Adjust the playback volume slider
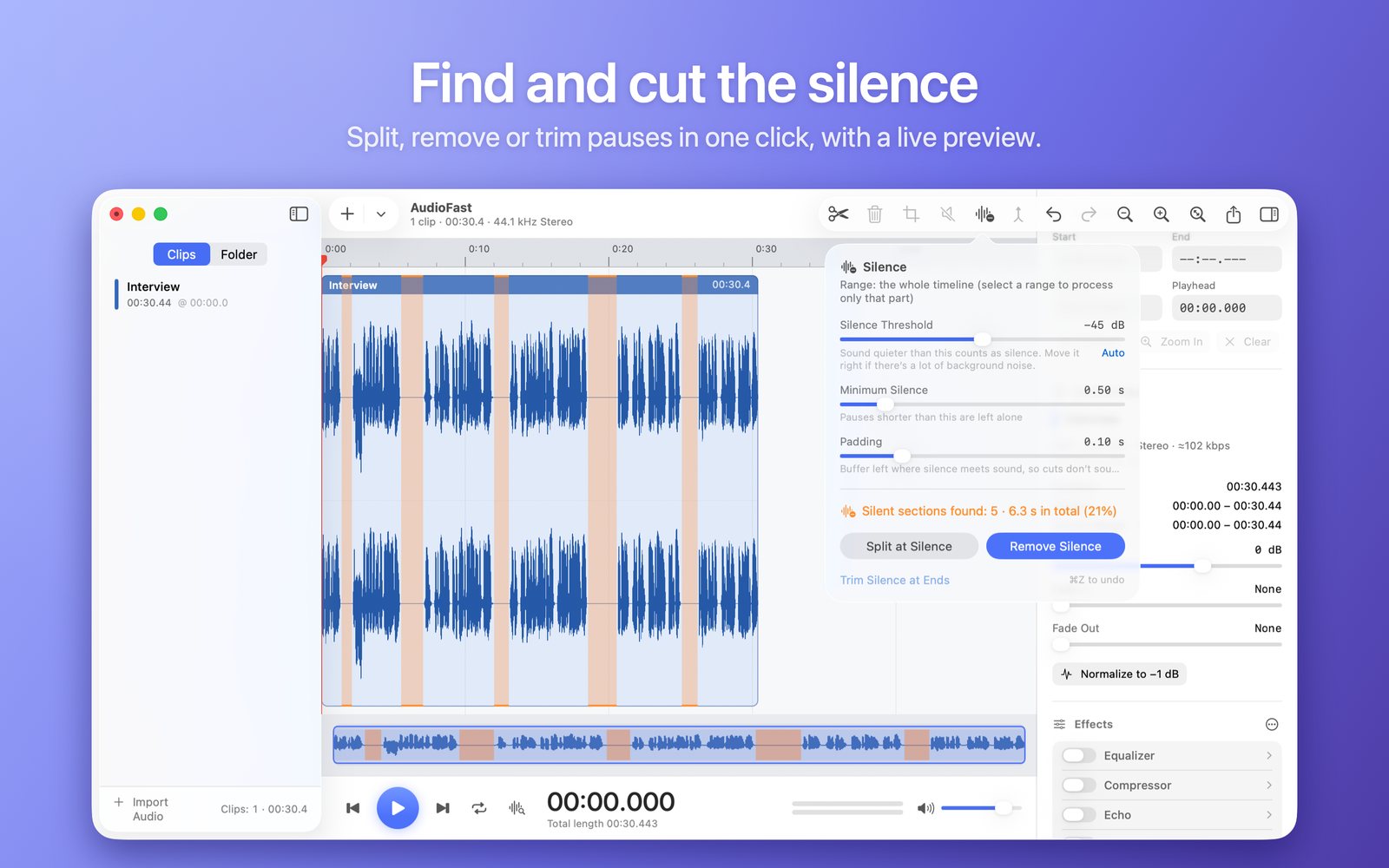The height and width of the screenshot is (868, 1389). (981, 808)
